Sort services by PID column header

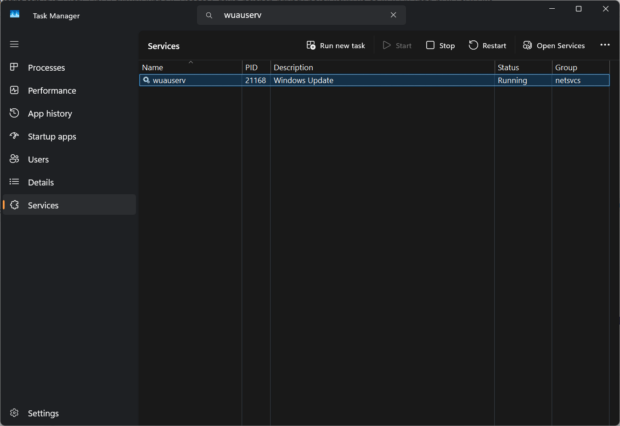pos(252,67)
